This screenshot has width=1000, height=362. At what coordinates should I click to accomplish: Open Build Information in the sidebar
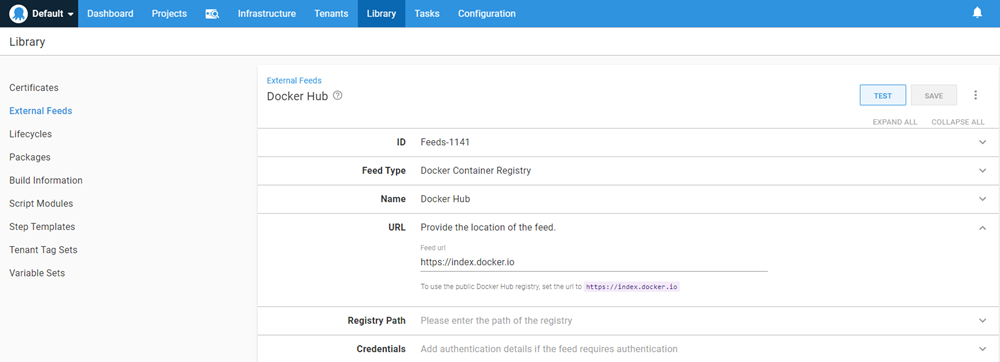pos(46,180)
